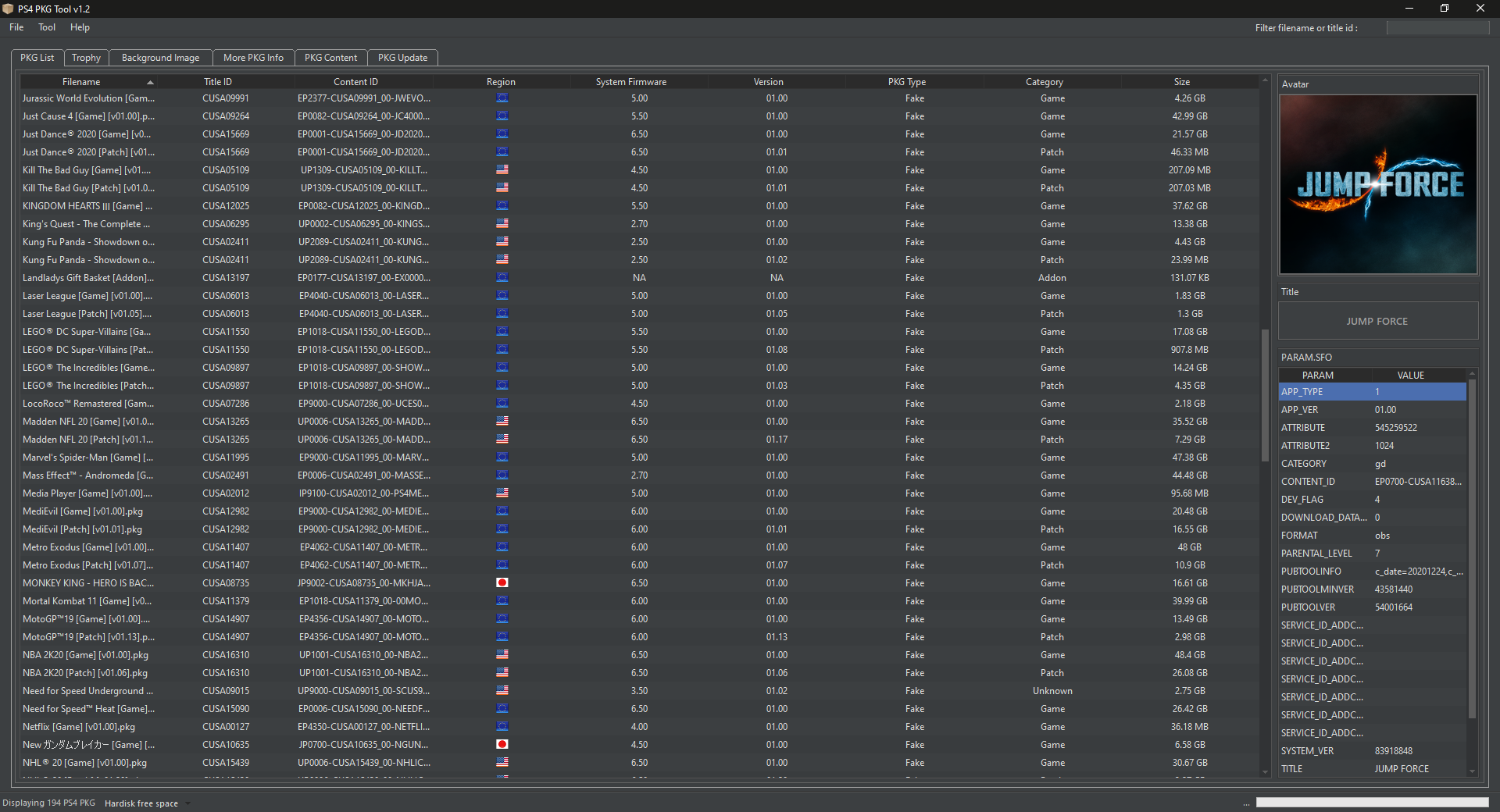1500x812 pixels.
Task: Toggle the sort arrow on the Filename column
Action: click(x=150, y=82)
